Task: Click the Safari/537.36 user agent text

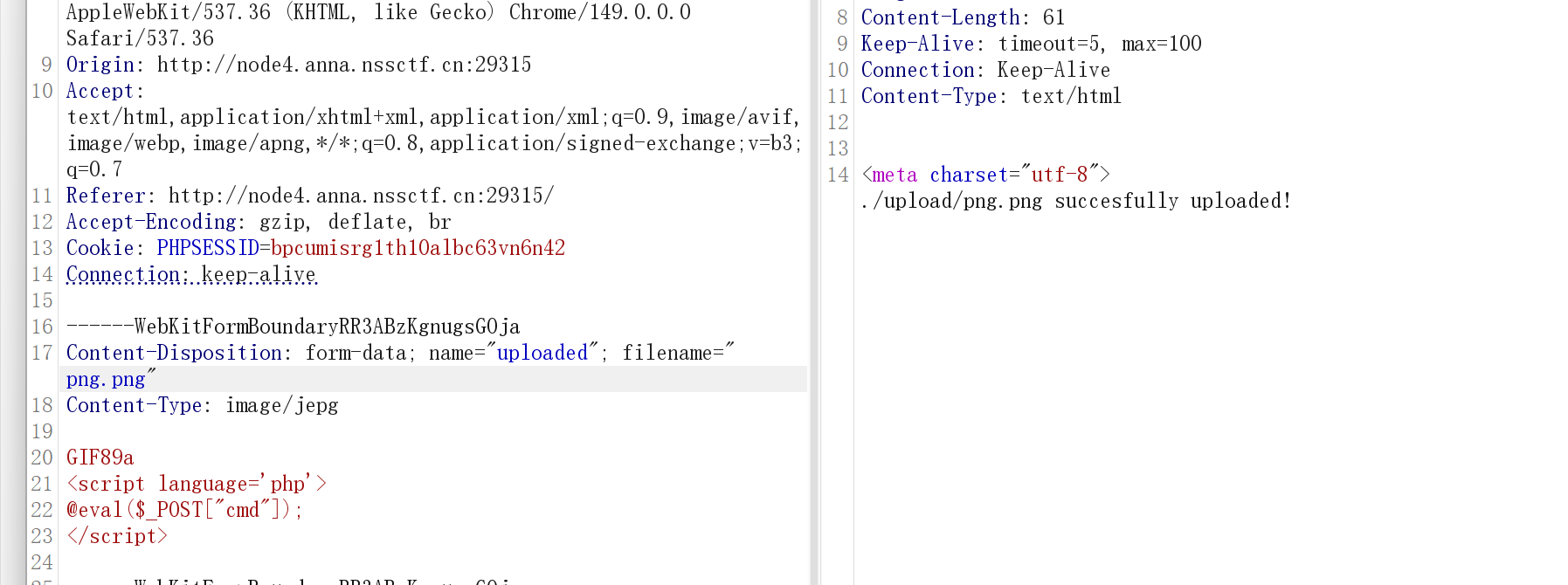Action: (x=140, y=38)
